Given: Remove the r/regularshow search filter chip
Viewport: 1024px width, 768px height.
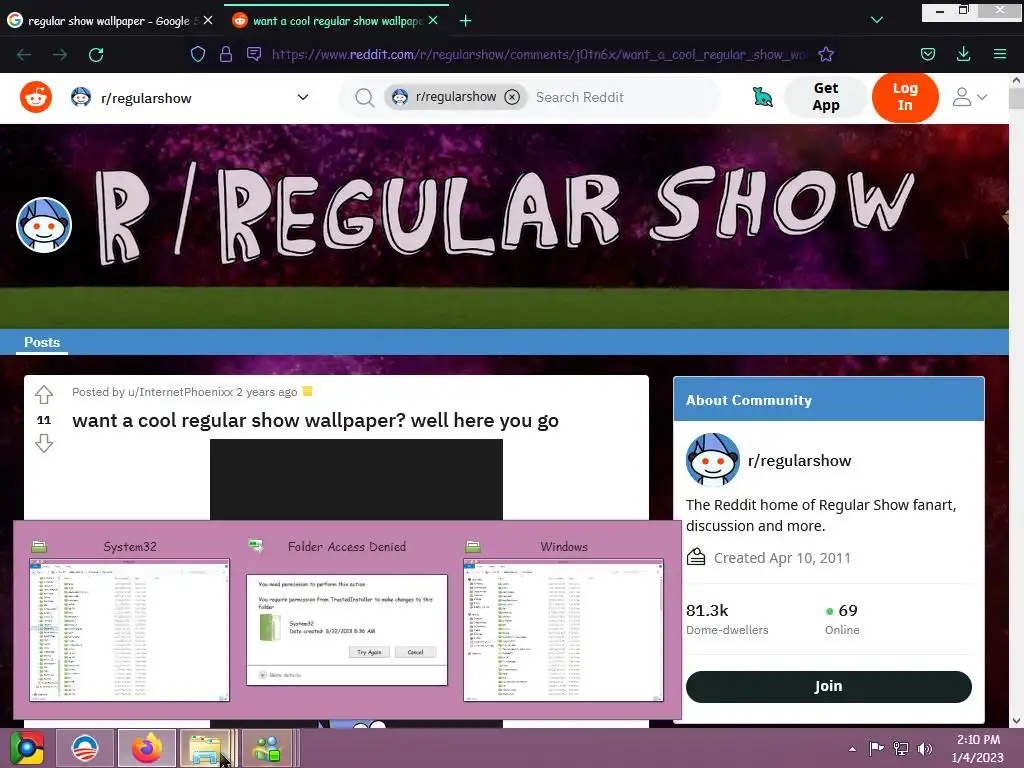Looking at the screenshot, I should tap(513, 97).
